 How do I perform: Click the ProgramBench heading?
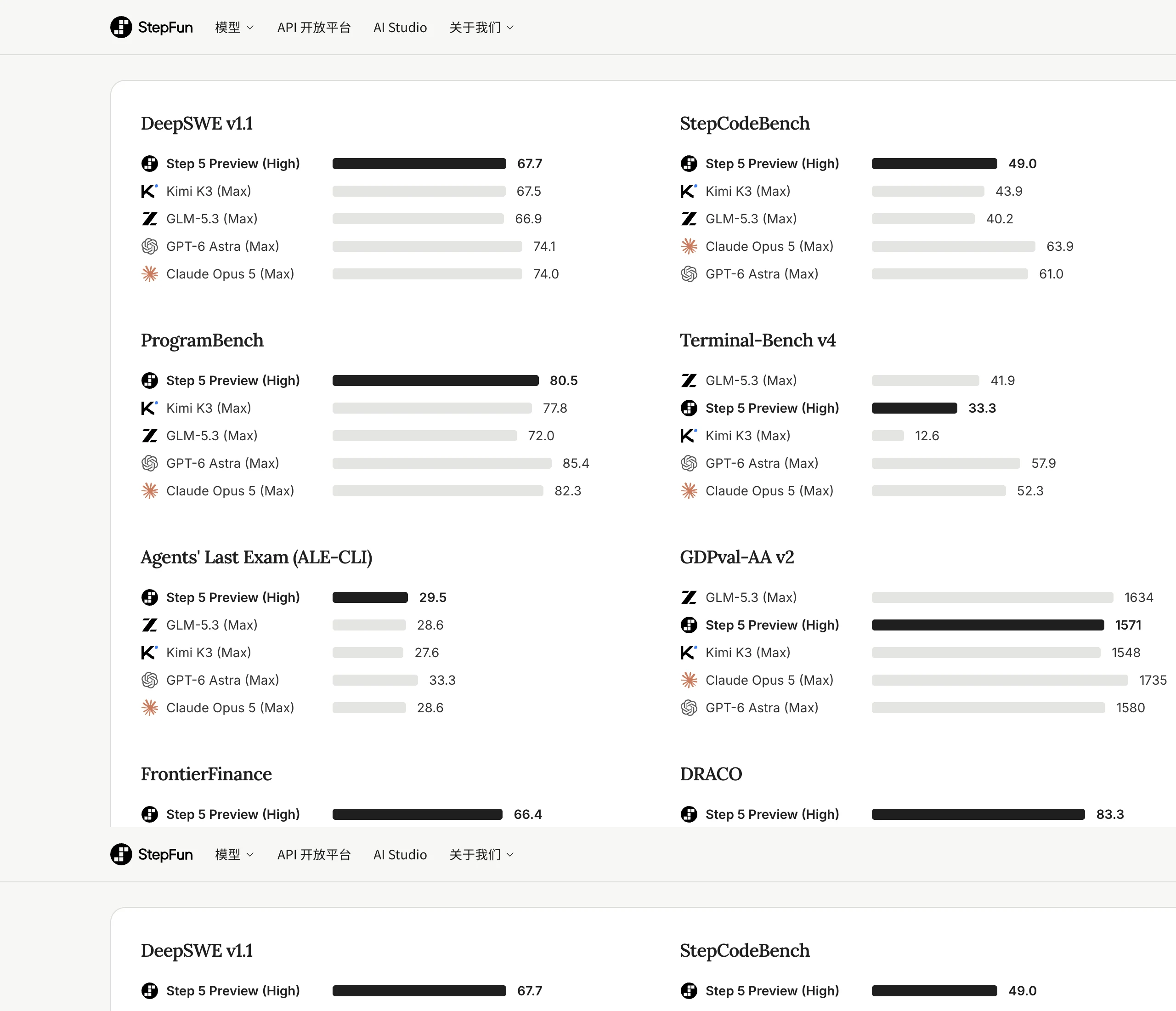[202, 340]
